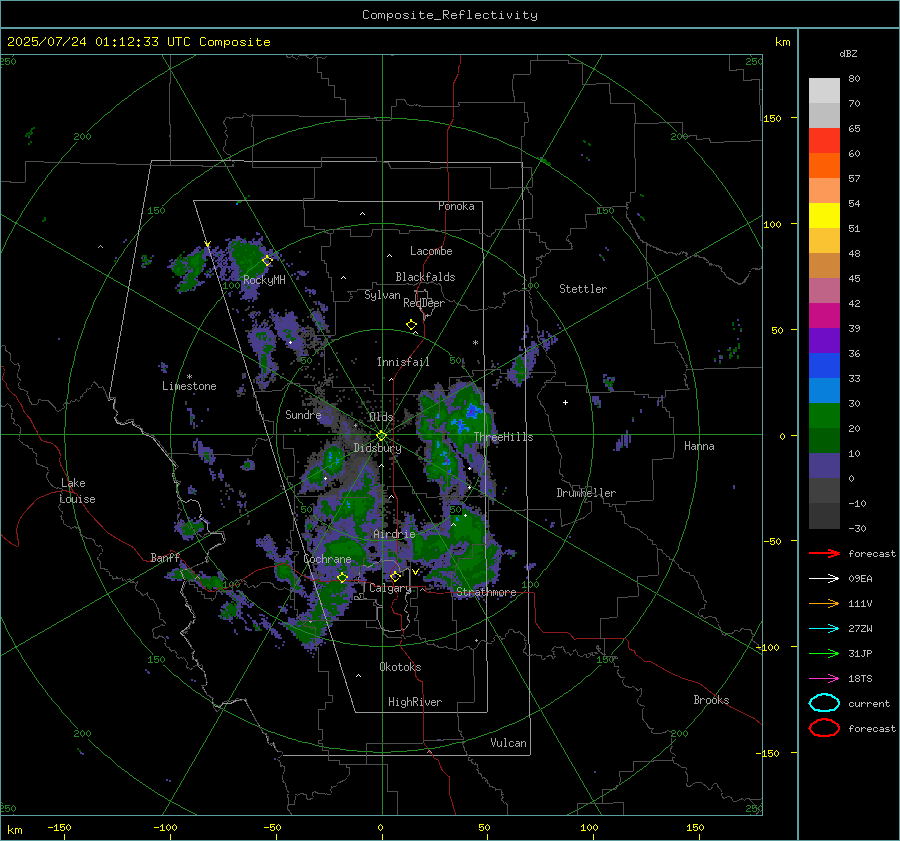
Task: Click the Limestone label
Action: click(x=189, y=386)
